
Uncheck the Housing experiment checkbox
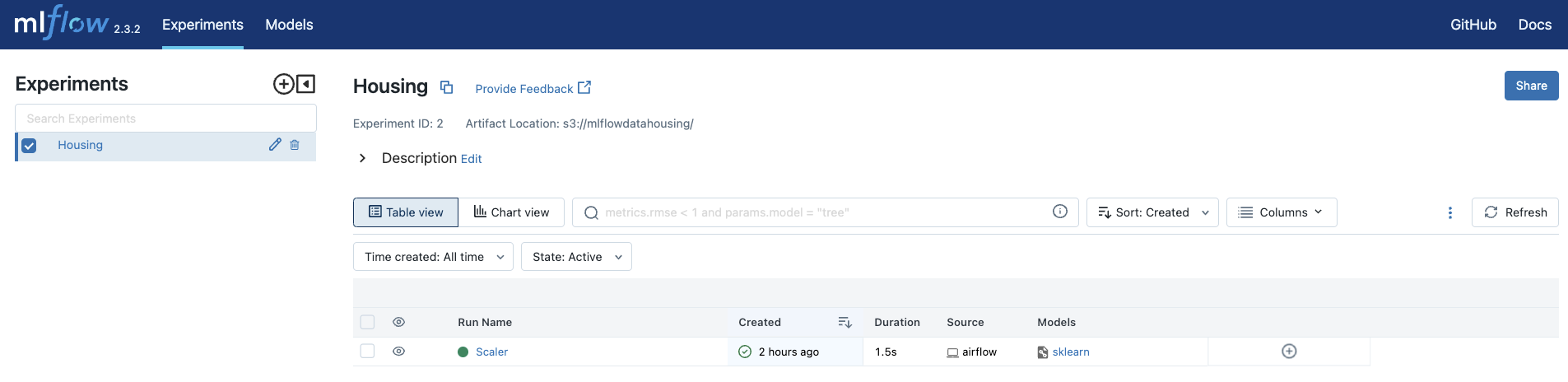[x=30, y=146]
